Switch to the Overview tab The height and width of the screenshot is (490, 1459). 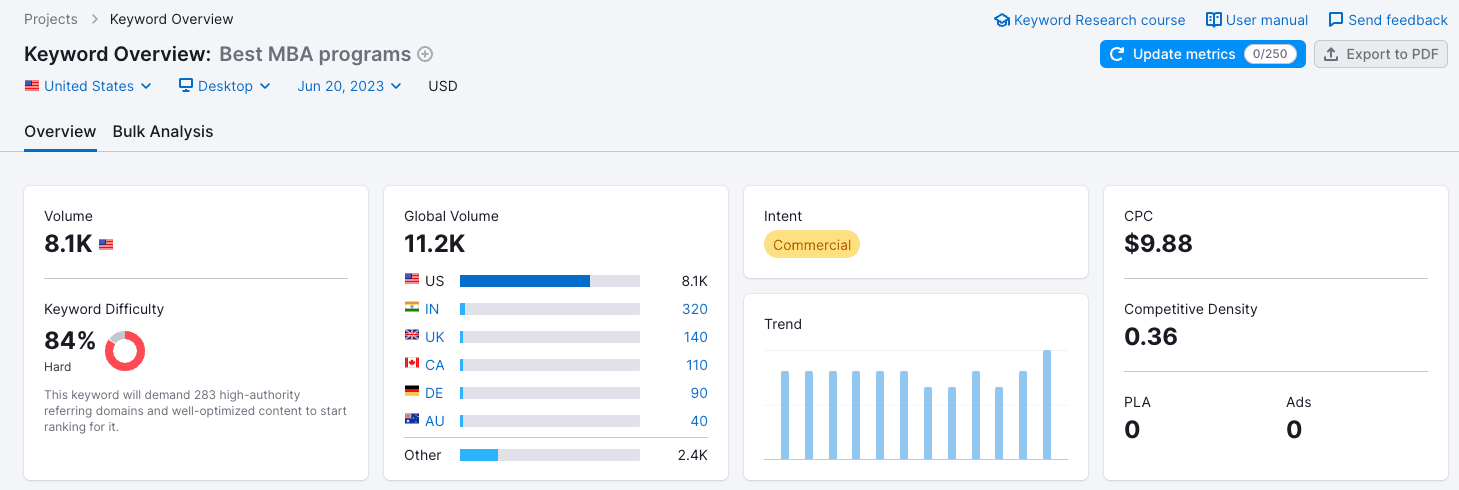(x=60, y=132)
